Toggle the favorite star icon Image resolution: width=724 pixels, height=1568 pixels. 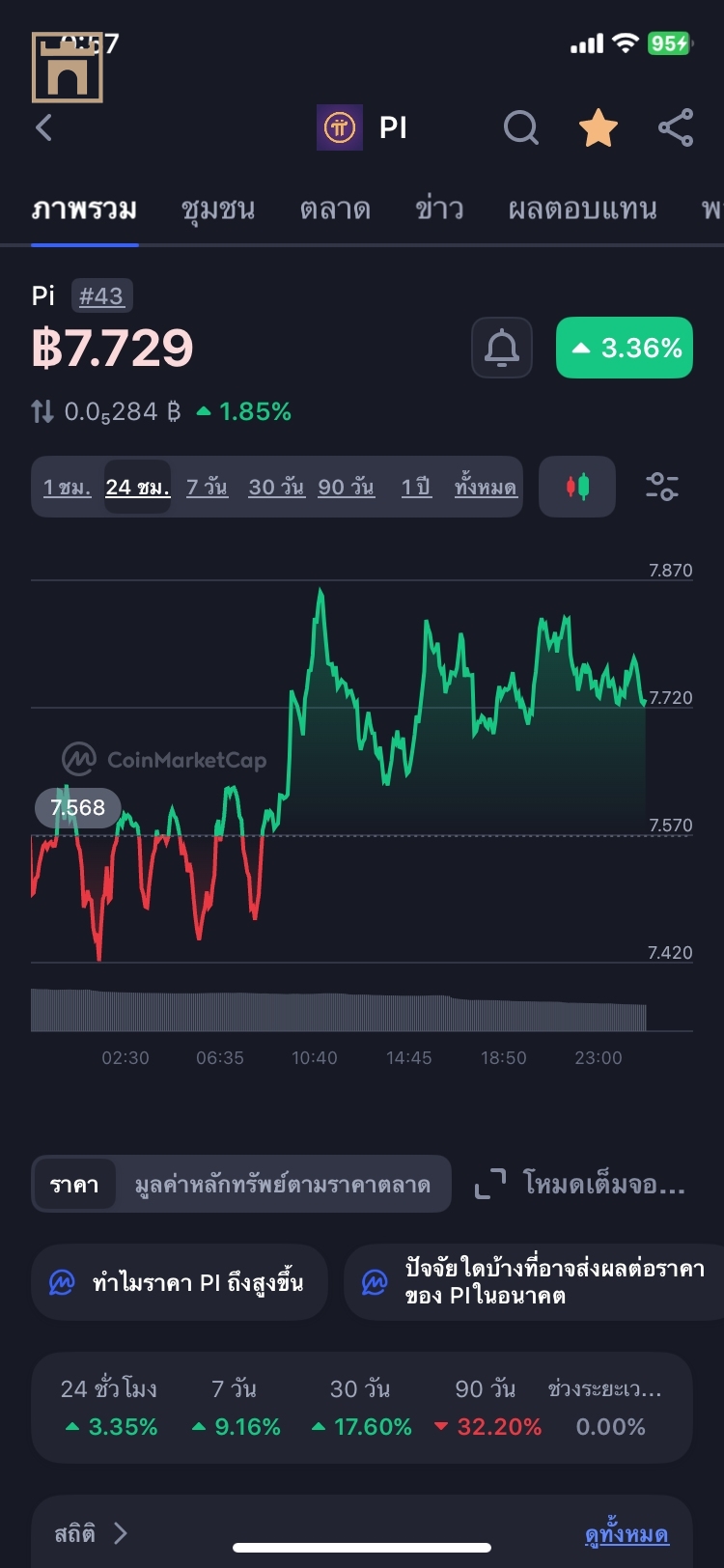click(x=598, y=128)
